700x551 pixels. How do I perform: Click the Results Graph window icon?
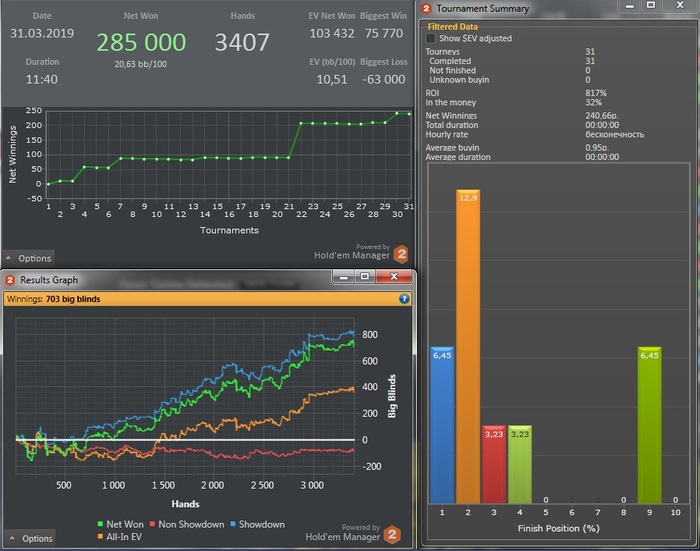pos(10,280)
